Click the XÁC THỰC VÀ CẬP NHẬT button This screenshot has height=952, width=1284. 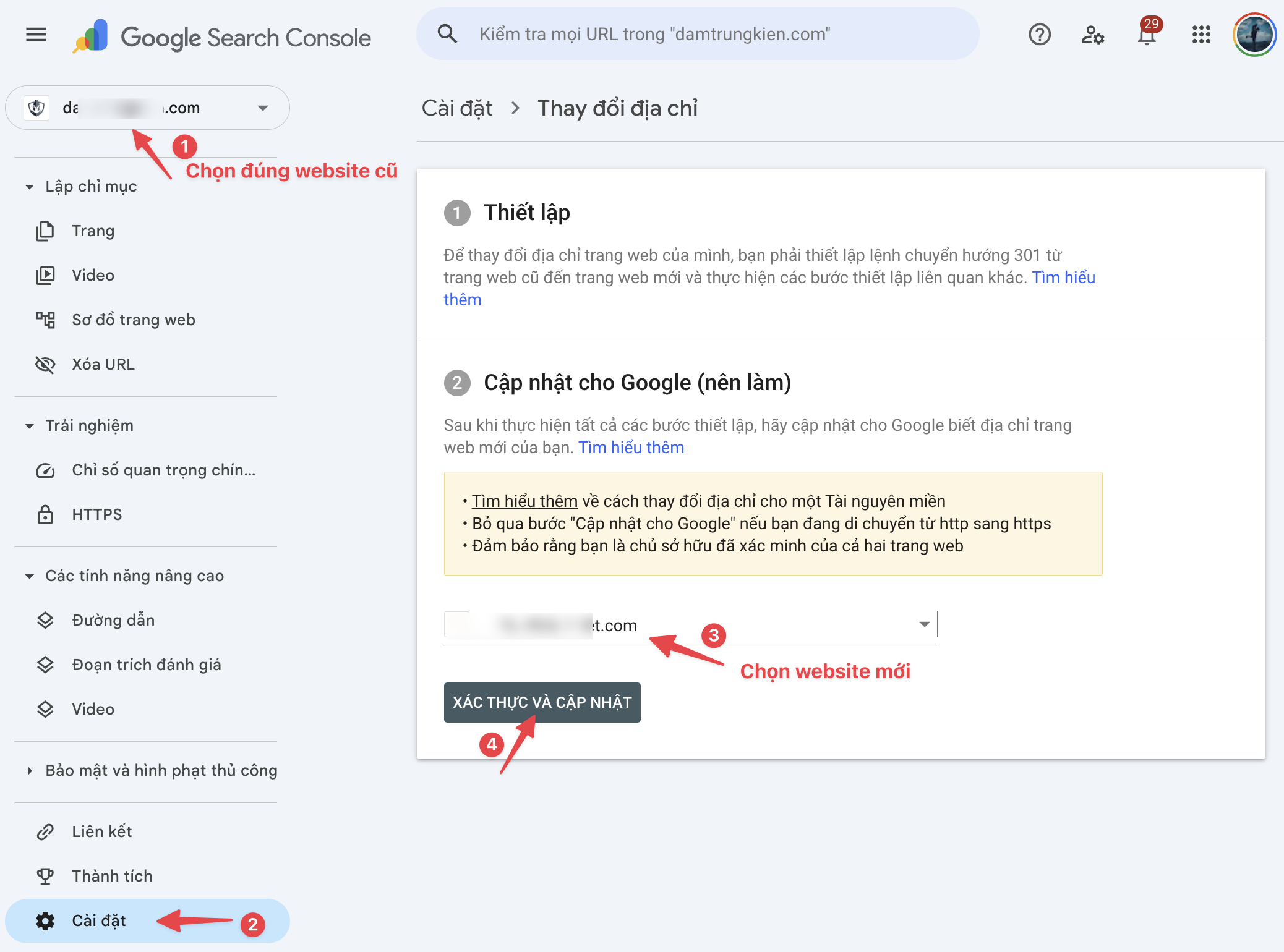point(542,702)
